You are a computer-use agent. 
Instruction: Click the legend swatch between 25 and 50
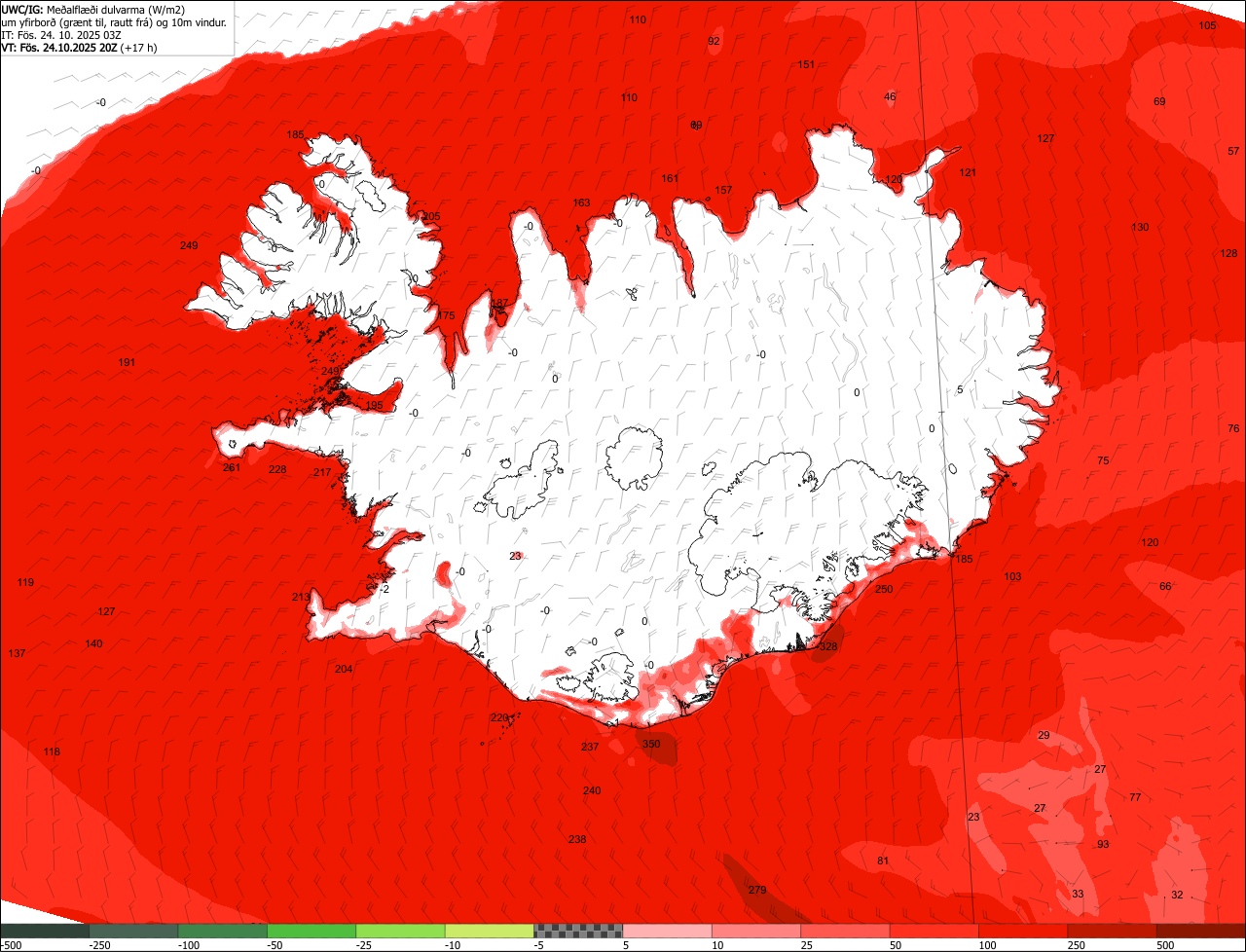tap(845, 931)
